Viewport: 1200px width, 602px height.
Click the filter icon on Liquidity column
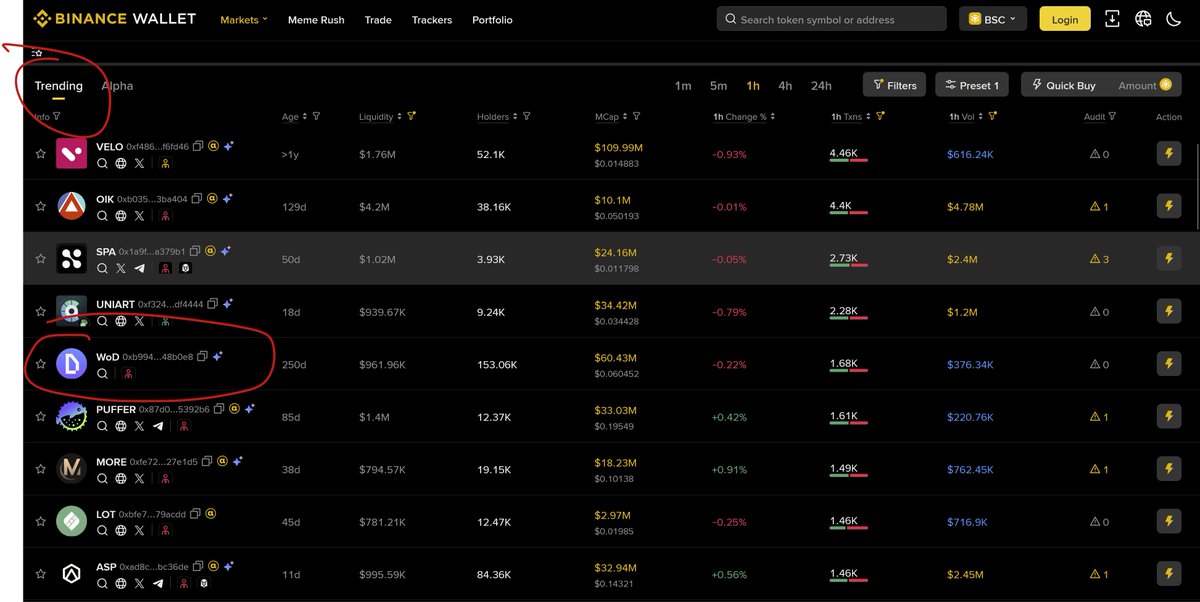pos(411,117)
